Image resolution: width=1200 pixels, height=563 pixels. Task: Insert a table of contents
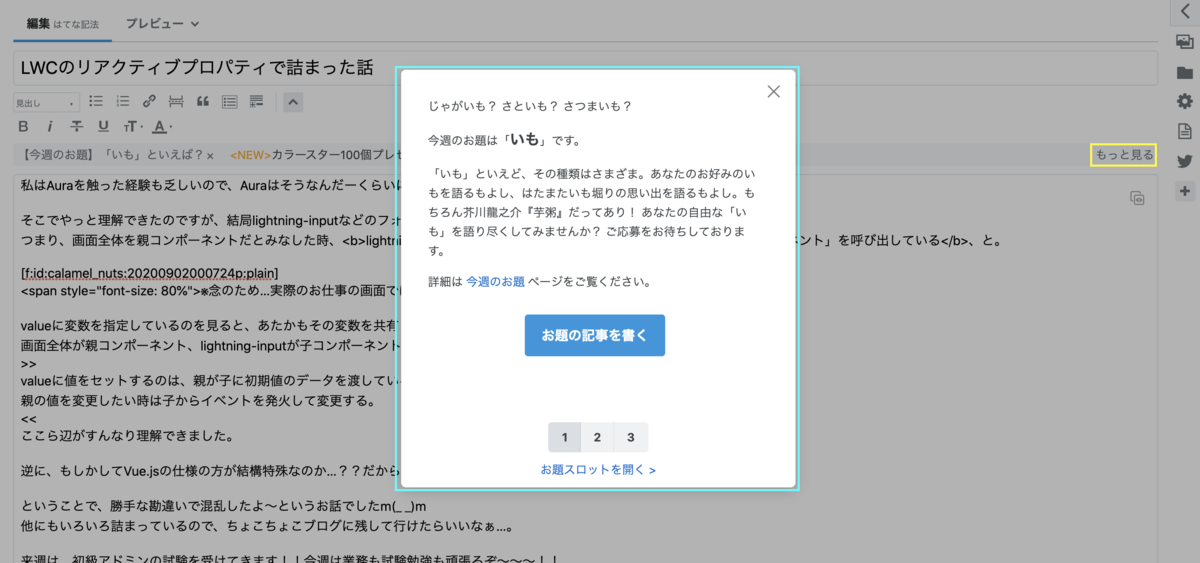230,101
